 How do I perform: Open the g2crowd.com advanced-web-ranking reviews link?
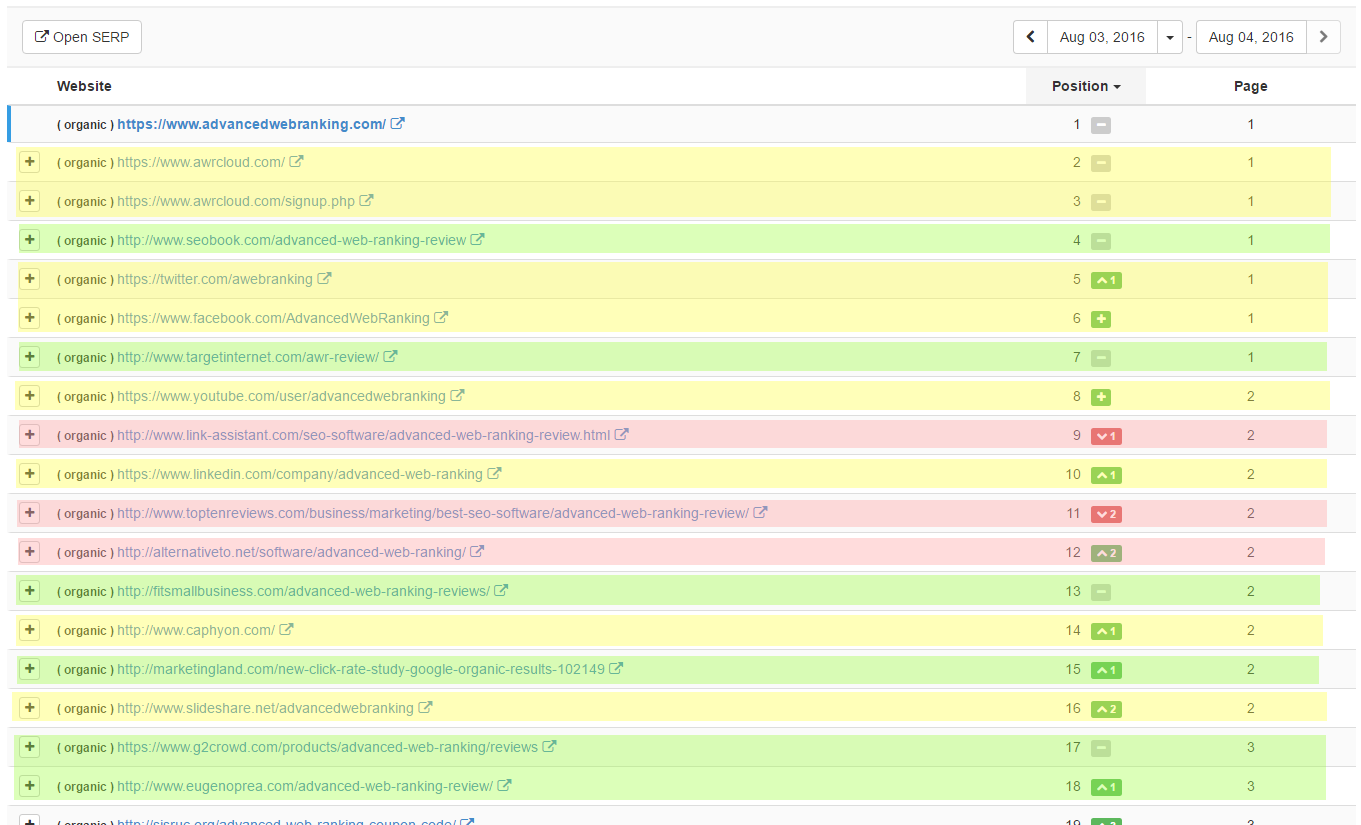coord(327,747)
